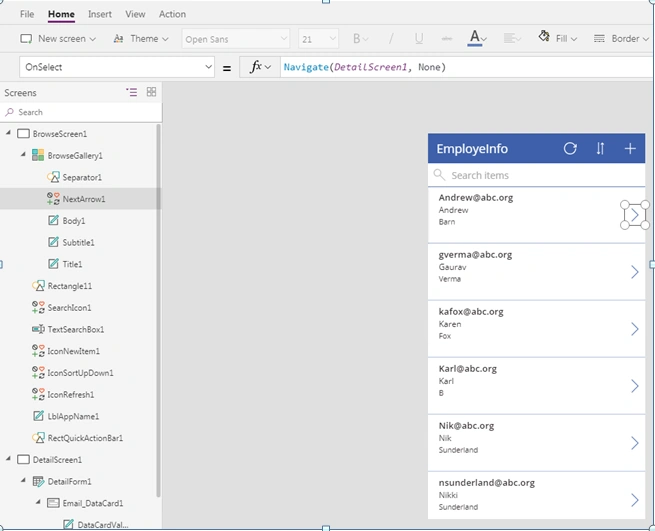
Task: Collapse the DetailScreen1 tree node
Action: tap(8, 459)
